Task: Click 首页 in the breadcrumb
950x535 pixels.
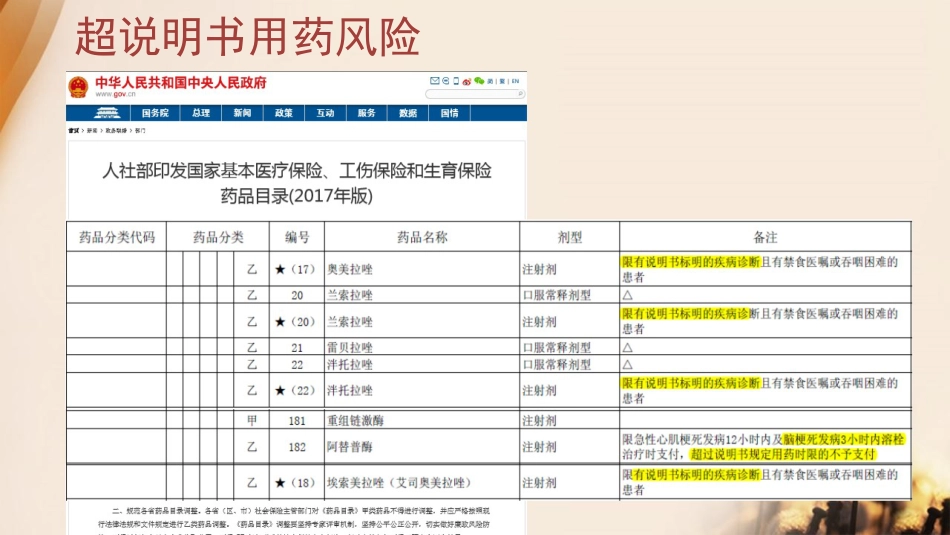Action: click(73, 130)
